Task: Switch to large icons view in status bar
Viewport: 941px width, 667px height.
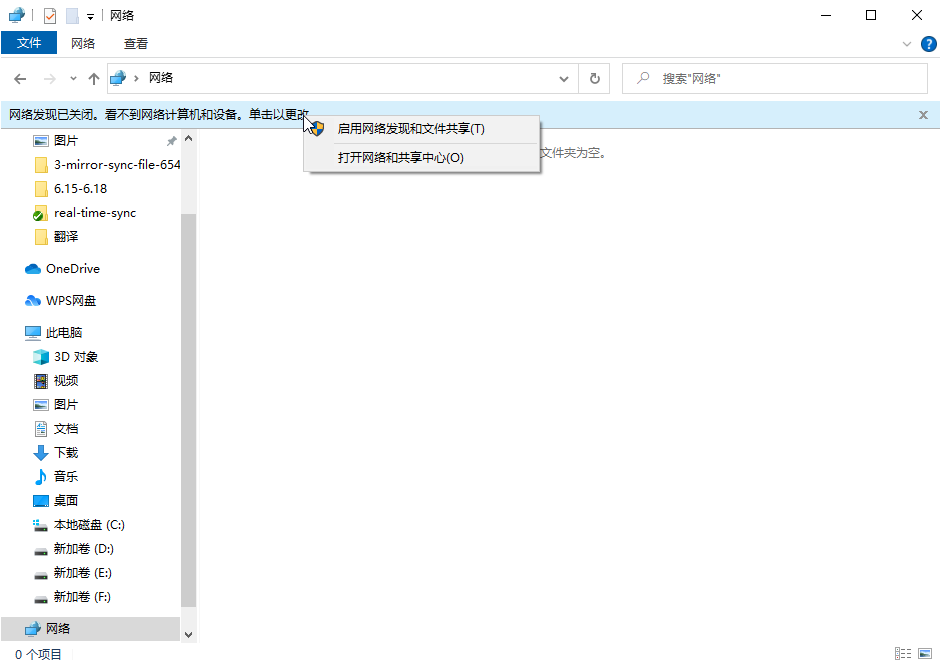Action: click(x=927, y=654)
